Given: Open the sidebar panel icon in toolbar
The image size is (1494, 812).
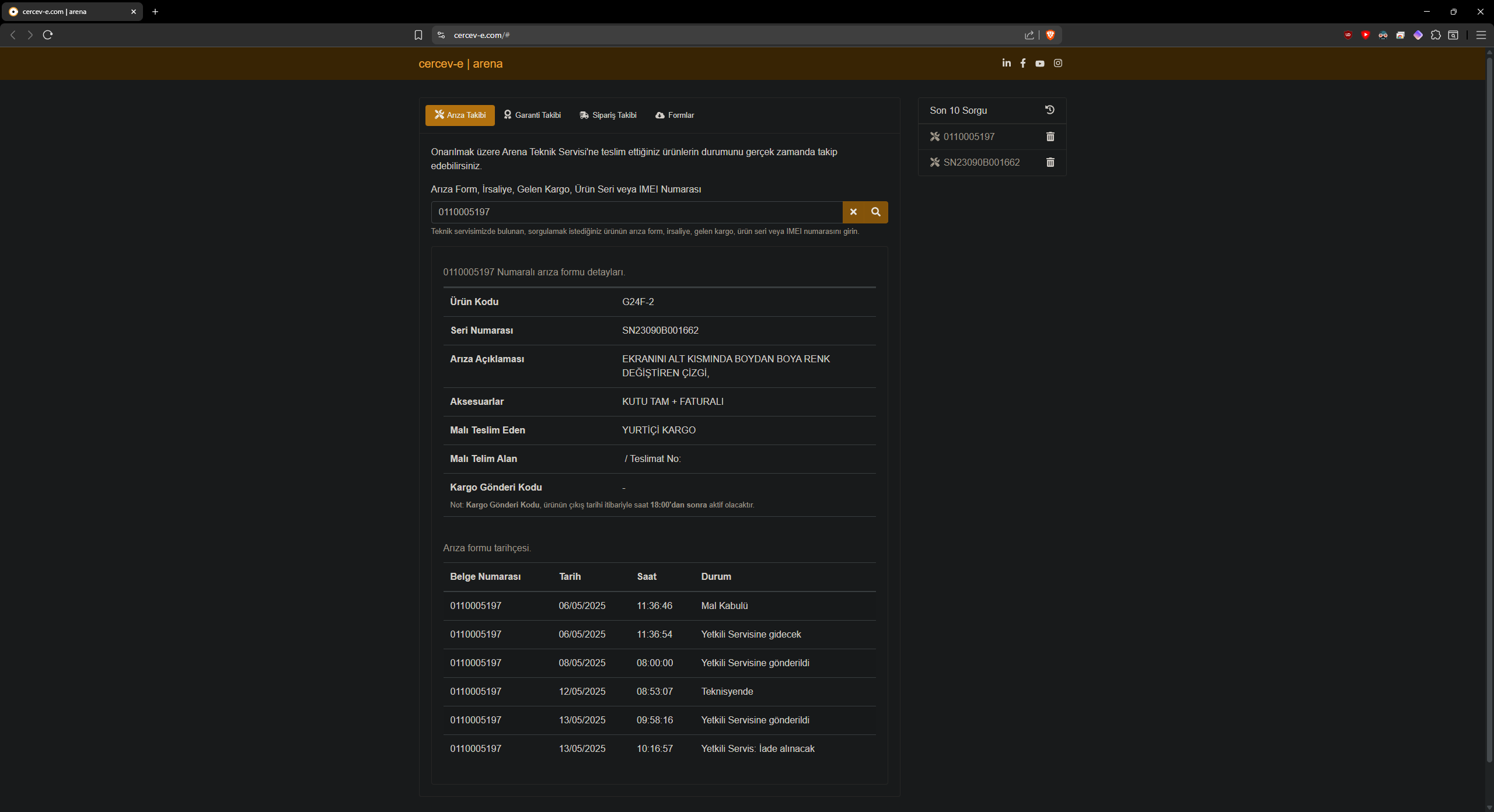Looking at the screenshot, I should tap(1453, 35).
